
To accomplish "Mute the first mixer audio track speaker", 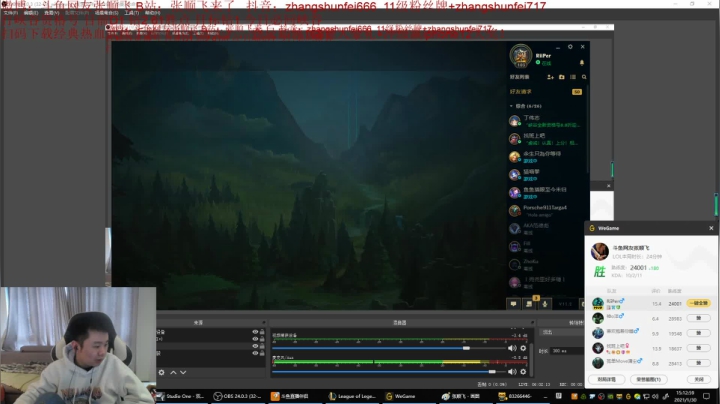I will (512, 348).
